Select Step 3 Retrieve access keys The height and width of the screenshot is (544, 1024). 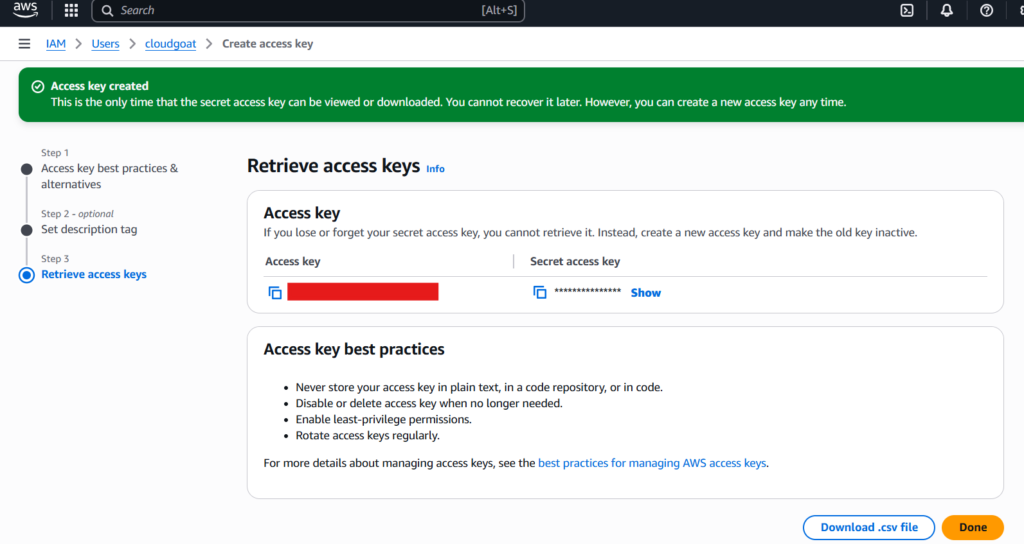(x=93, y=274)
